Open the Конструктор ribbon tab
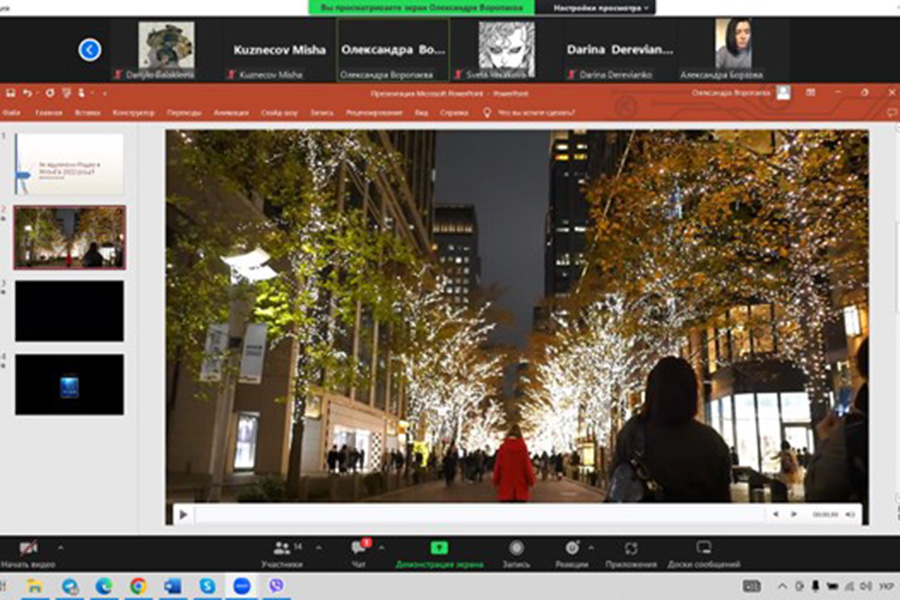The width and height of the screenshot is (900, 600). point(133,113)
